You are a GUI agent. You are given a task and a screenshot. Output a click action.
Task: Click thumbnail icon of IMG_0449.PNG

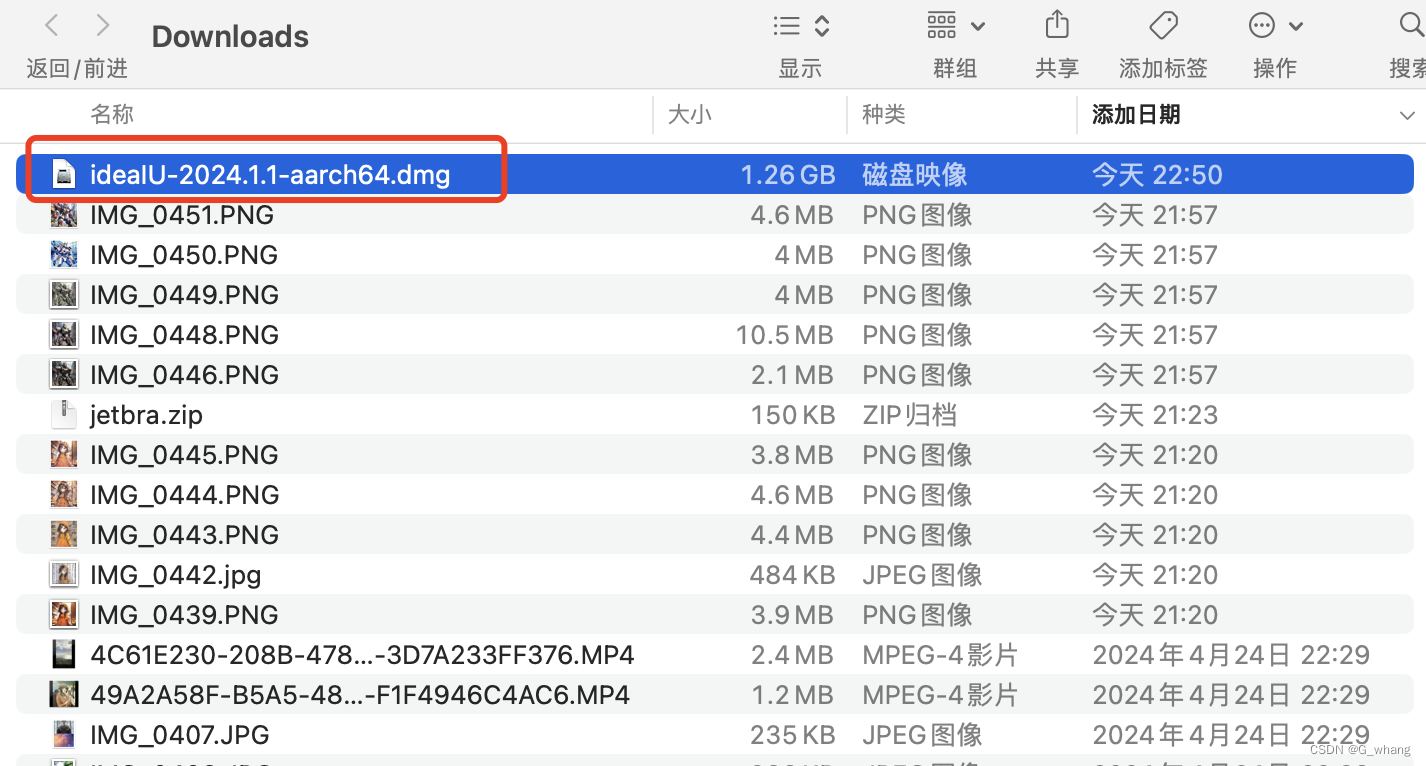click(63, 295)
